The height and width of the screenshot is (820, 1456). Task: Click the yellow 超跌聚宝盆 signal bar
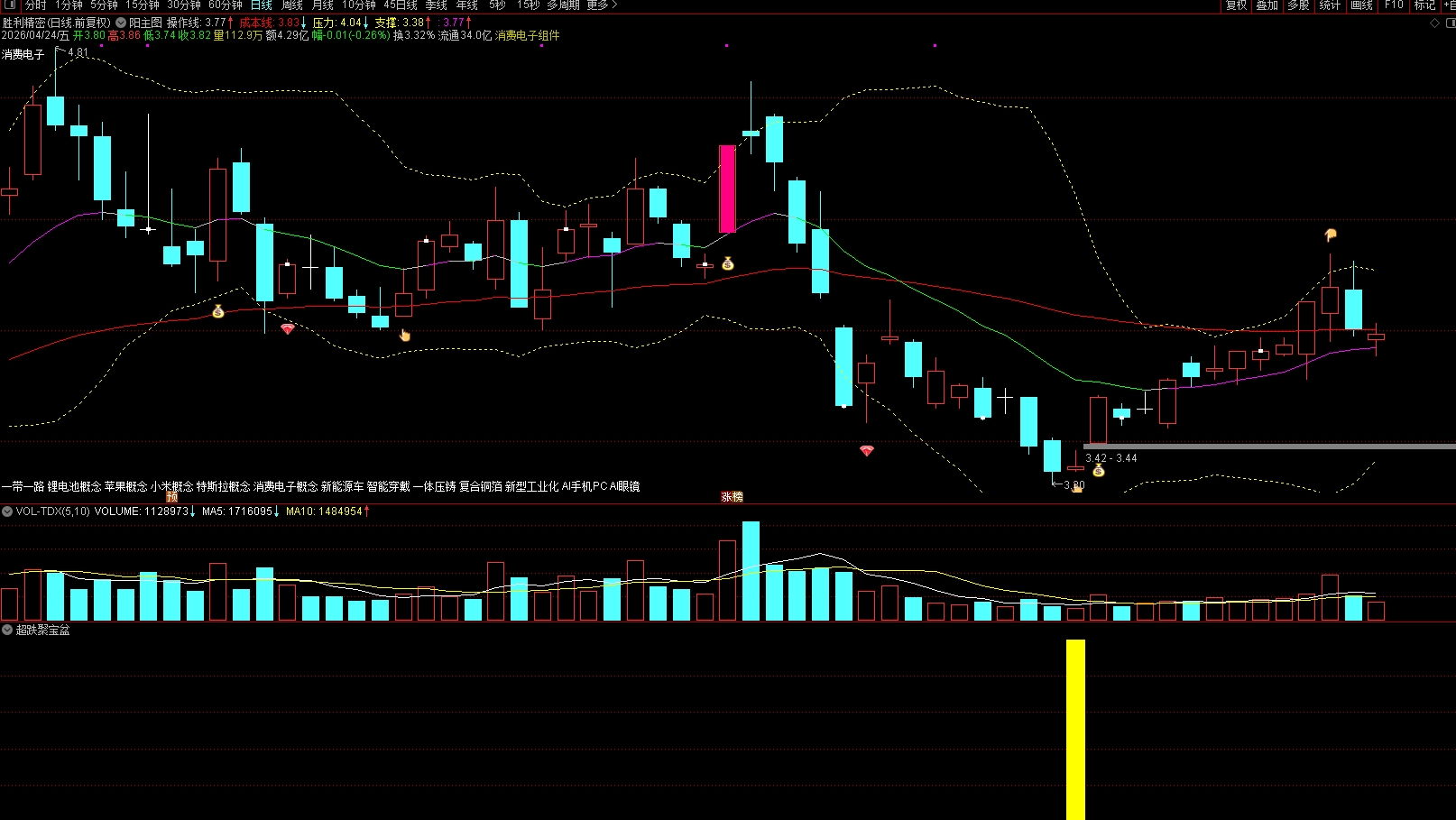[x=1075, y=730]
